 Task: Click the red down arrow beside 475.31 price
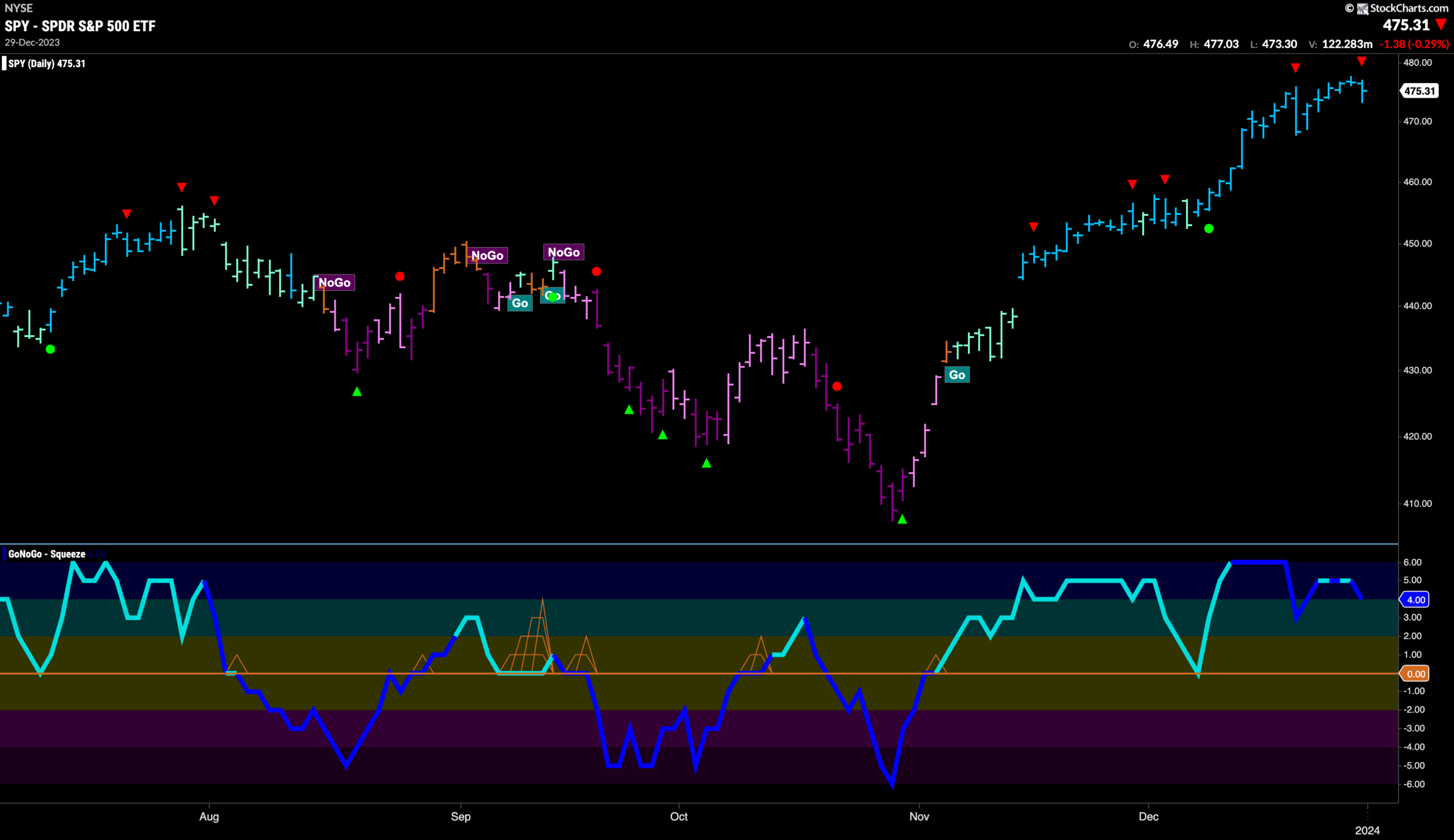point(1441,25)
